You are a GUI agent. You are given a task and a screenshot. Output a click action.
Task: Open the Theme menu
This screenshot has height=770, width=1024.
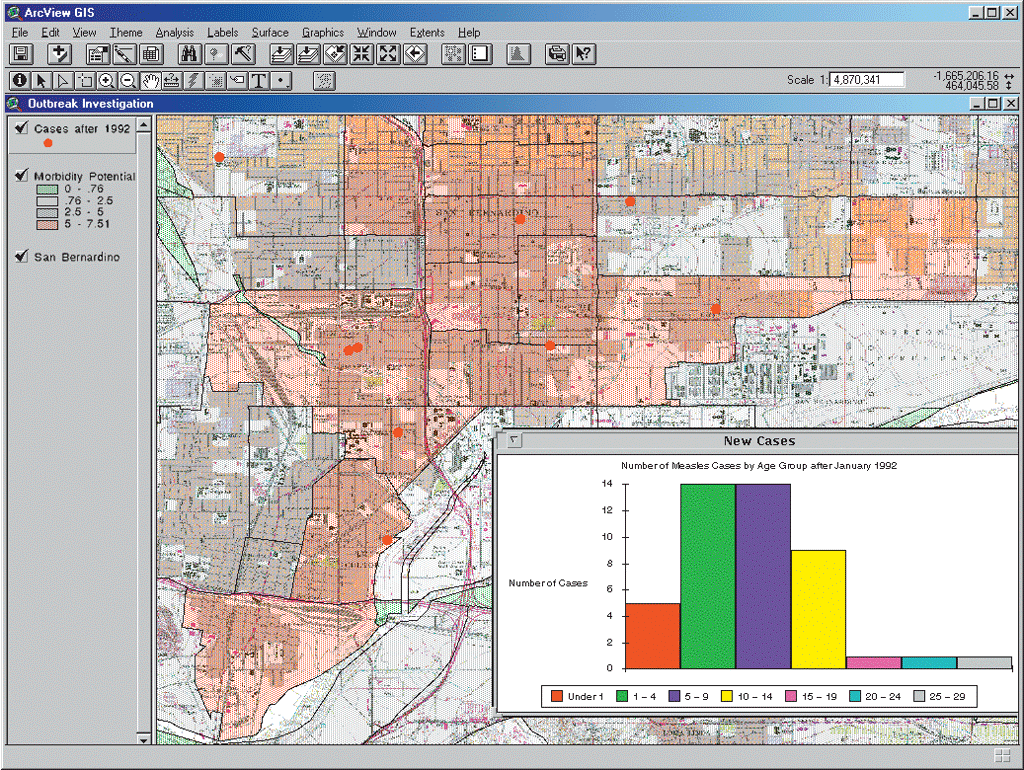(126, 33)
